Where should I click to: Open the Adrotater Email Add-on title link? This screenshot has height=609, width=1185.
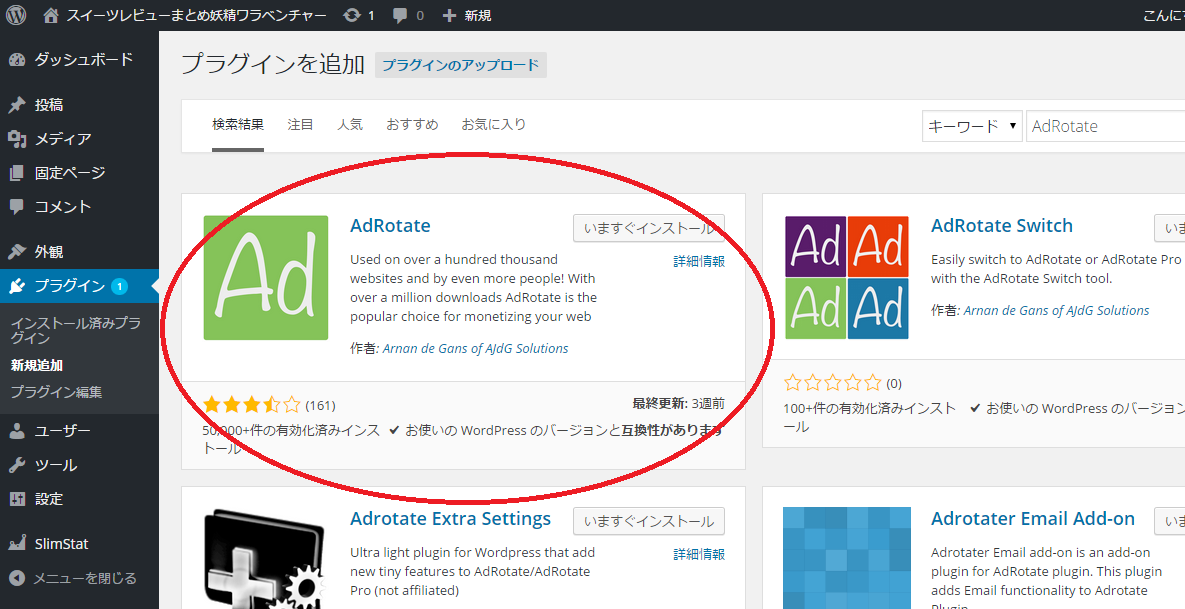tap(1033, 519)
